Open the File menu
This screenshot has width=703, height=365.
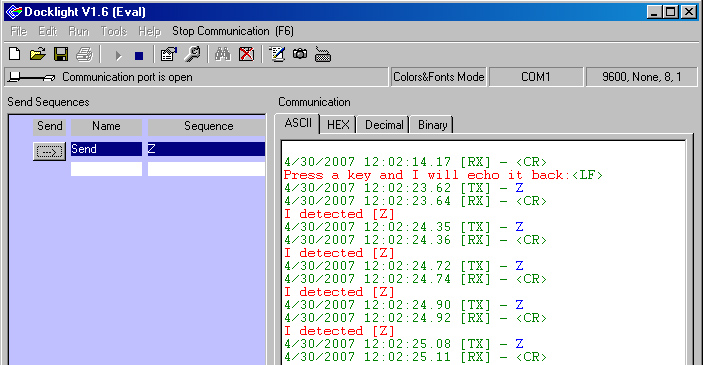[x=18, y=31]
